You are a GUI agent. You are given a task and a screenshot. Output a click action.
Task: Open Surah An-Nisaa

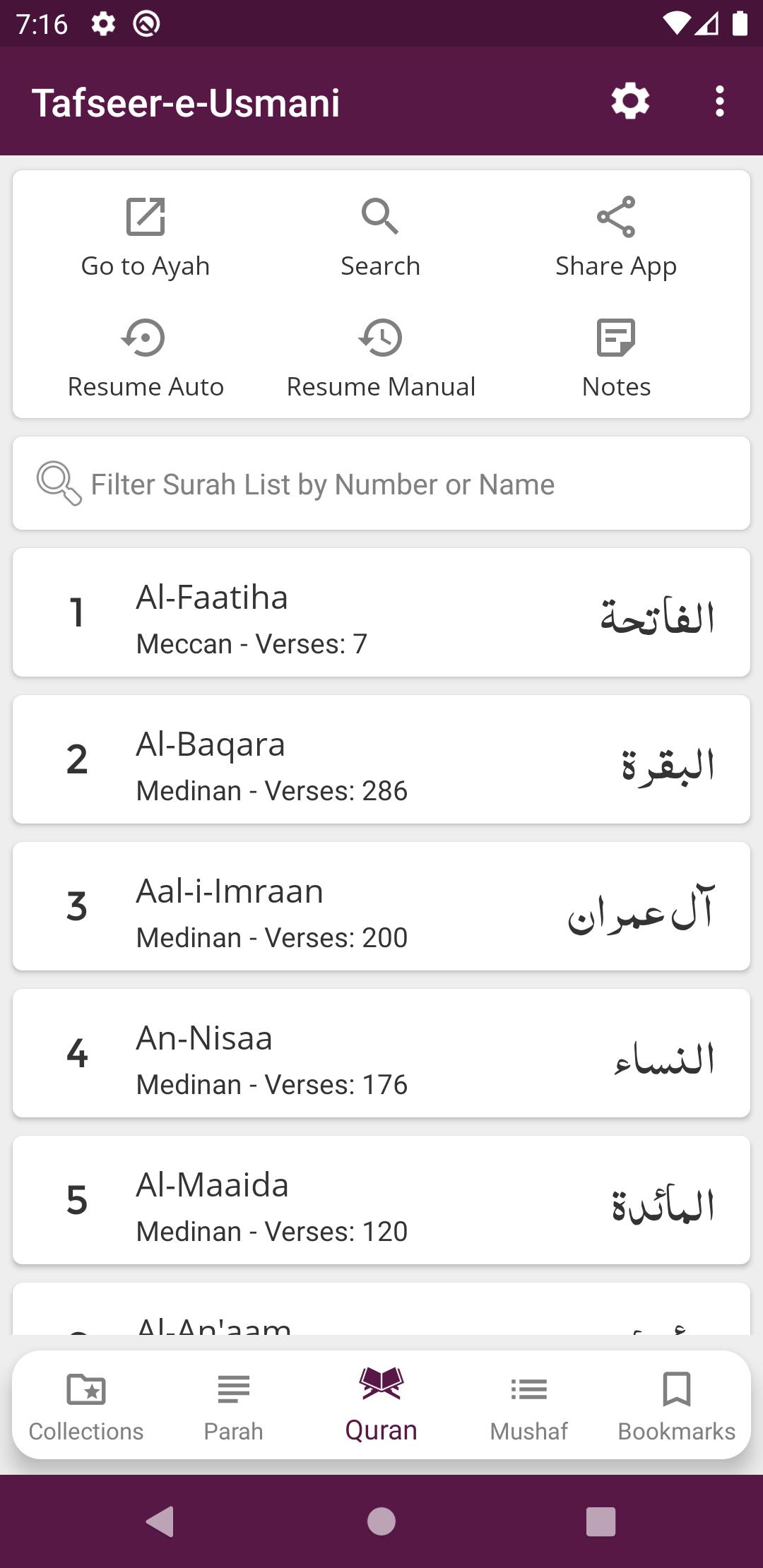[381, 1054]
